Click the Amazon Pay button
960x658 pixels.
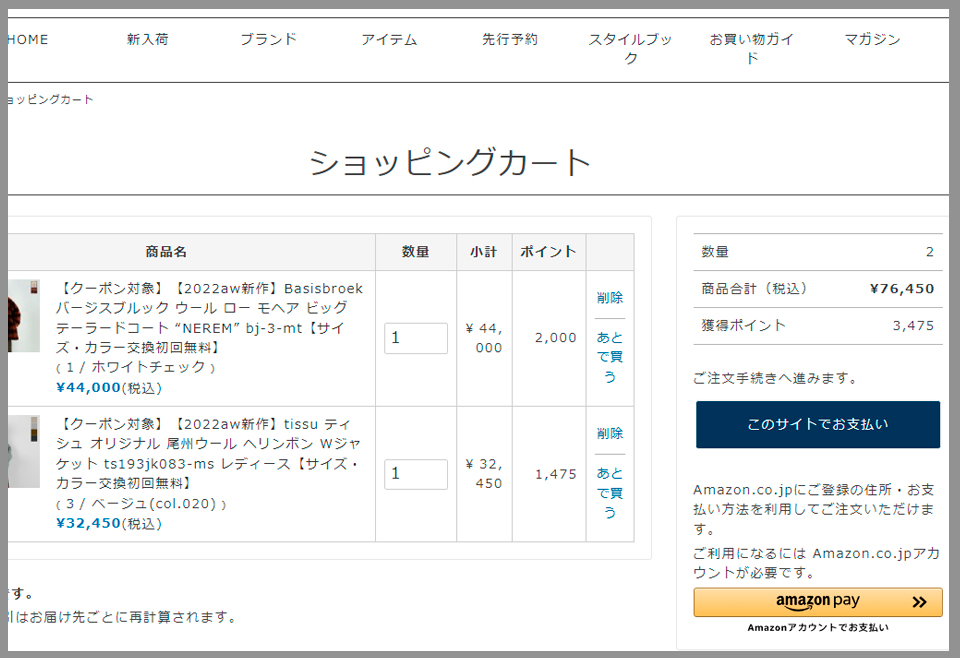click(817, 602)
